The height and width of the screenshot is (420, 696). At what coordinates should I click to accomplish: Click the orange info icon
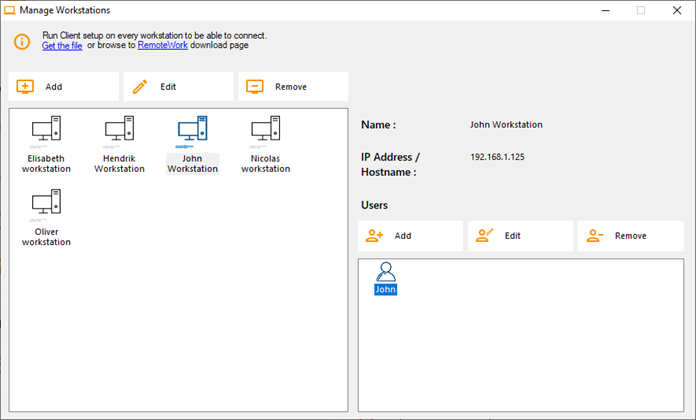coord(22,41)
